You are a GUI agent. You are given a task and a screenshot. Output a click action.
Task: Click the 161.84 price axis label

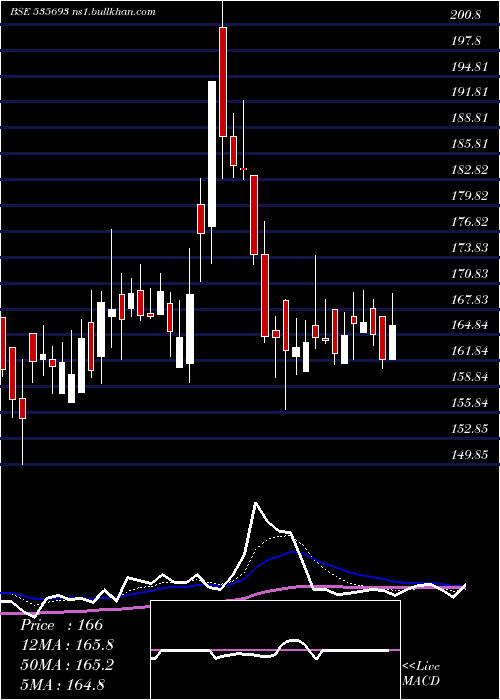click(468, 351)
